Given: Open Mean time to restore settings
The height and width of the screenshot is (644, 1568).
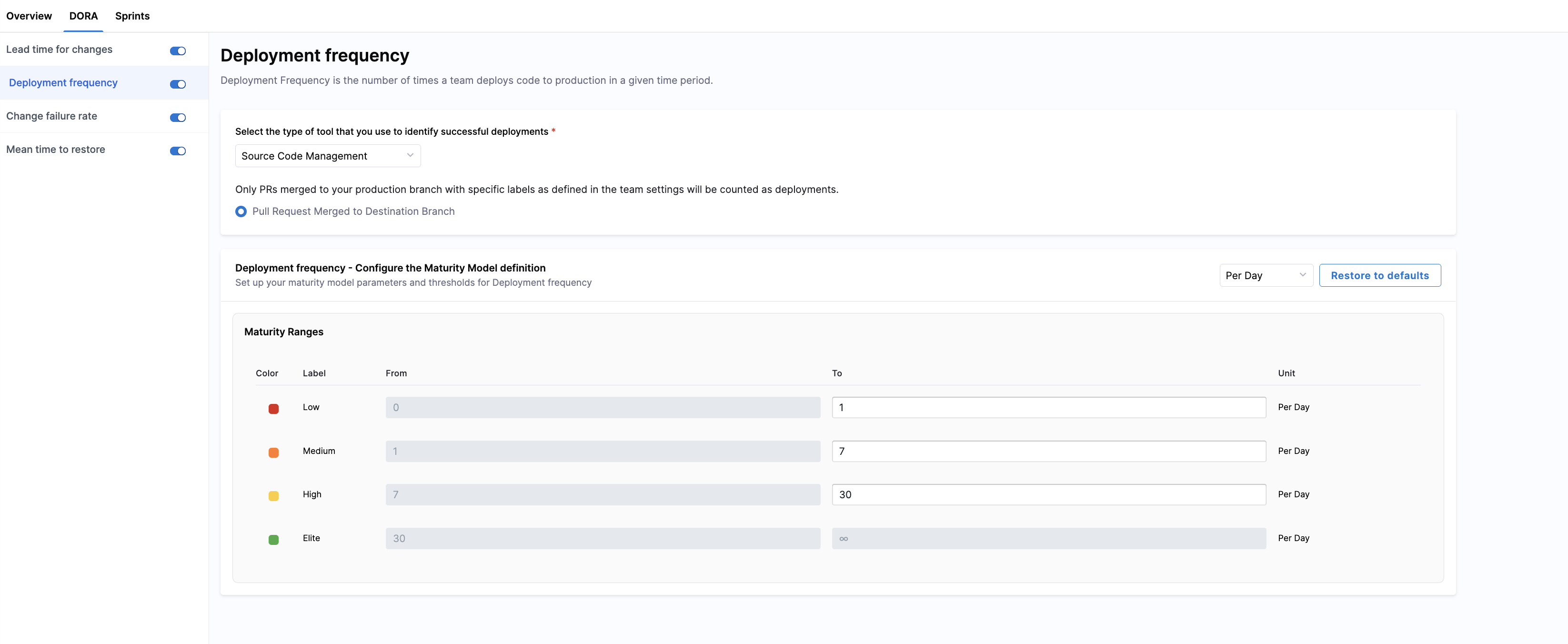Looking at the screenshot, I should (x=55, y=149).
